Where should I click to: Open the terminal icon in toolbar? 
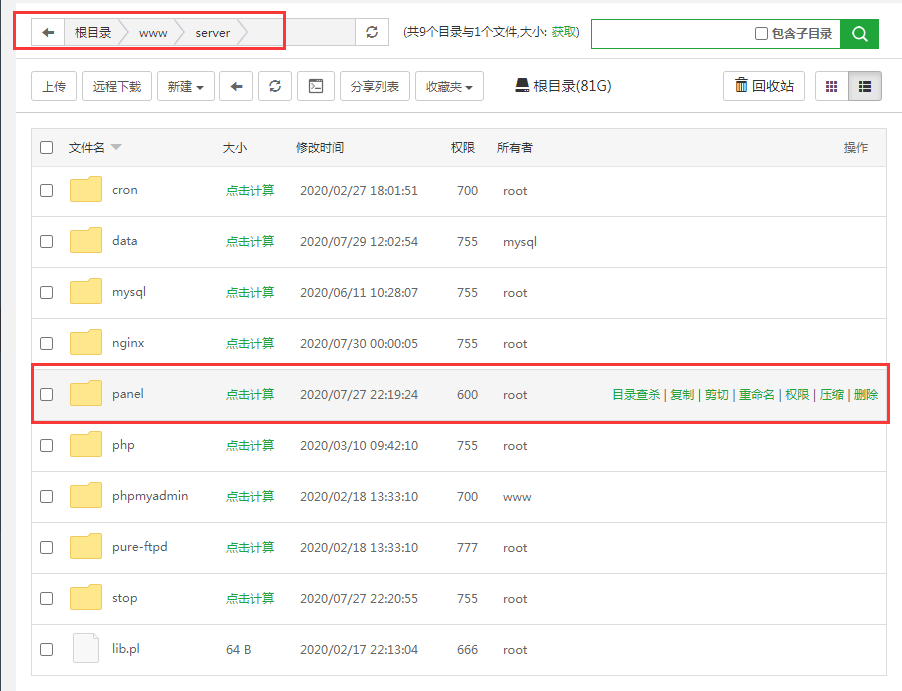316,86
